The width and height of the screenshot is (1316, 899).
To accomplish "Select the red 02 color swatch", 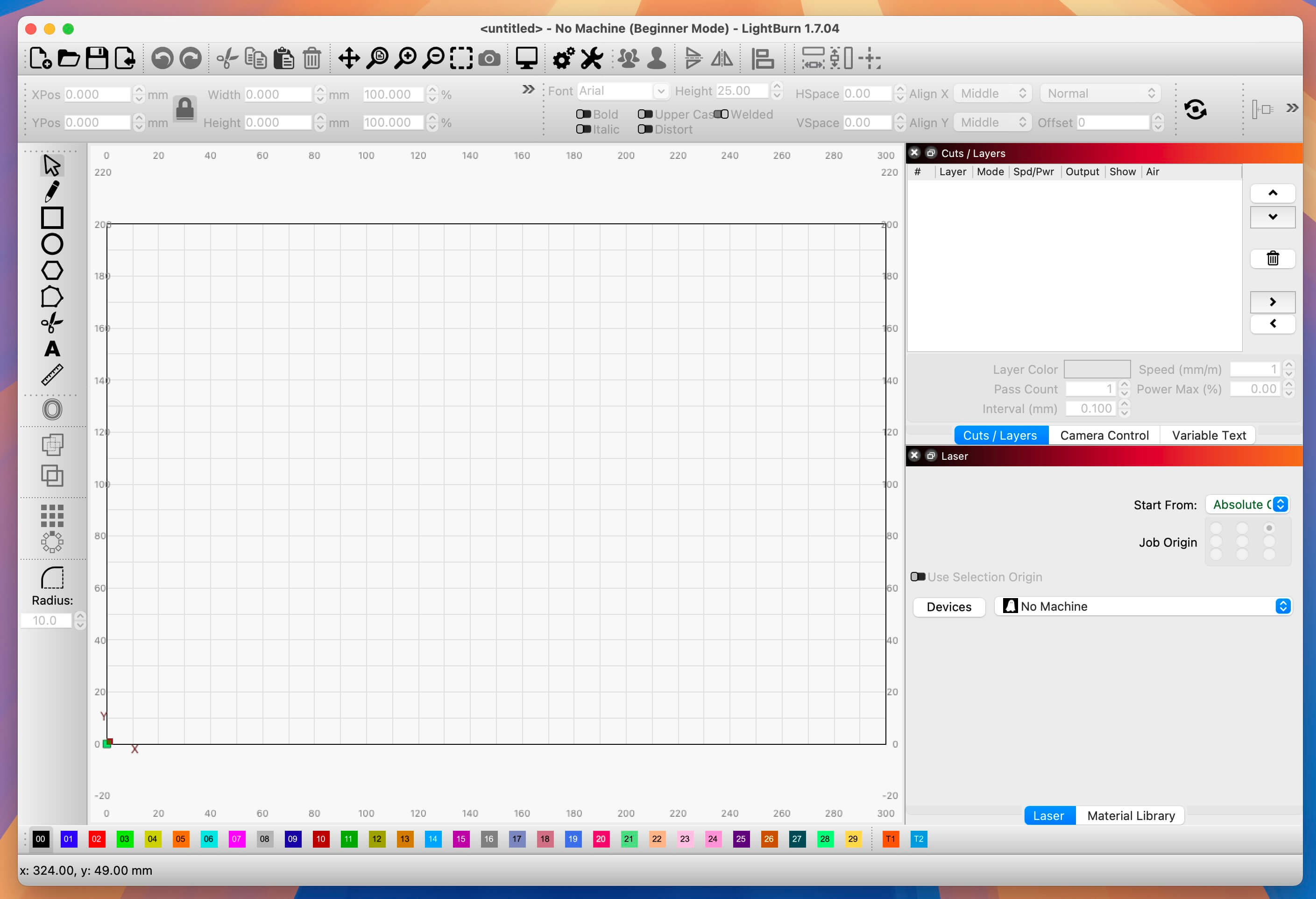I will pos(97,840).
